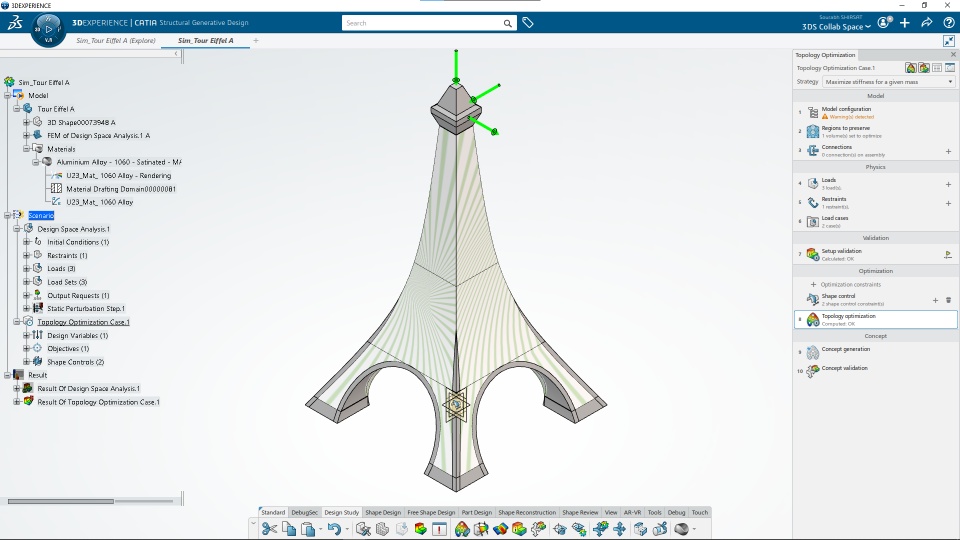The height and width of the screenshot is (540, 960).
Task: Click the Undo arrow icon
Action: click(334, 529)
